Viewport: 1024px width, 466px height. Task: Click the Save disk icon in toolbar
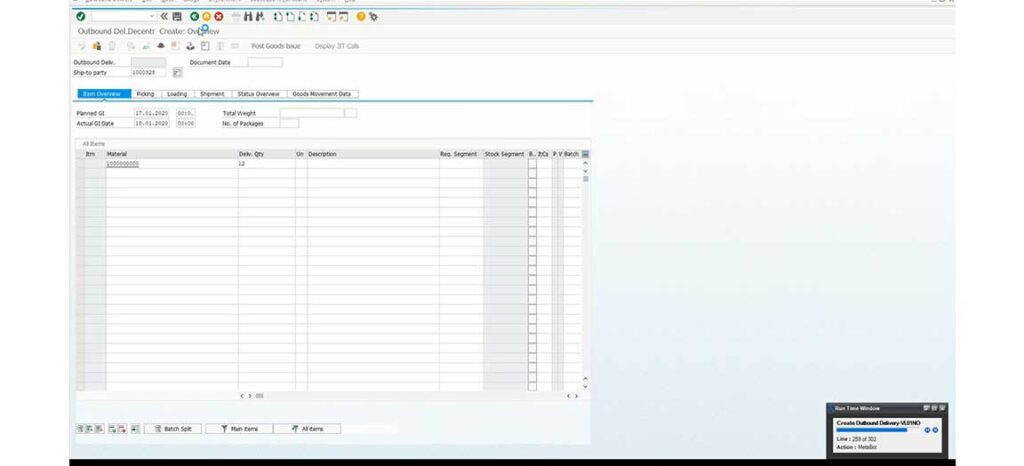[x=177, y=17]
